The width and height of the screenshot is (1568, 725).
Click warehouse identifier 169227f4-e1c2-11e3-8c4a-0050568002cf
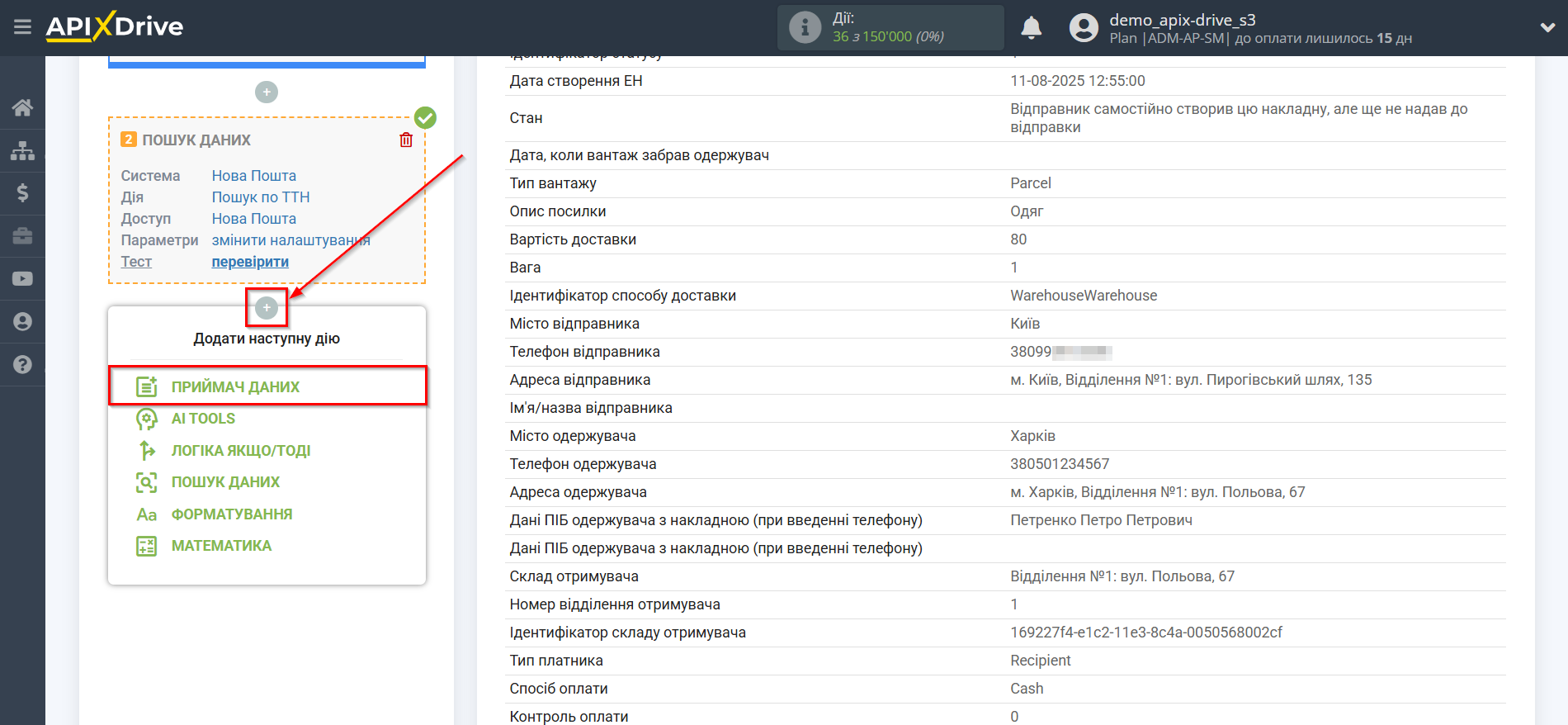point(1146,633)
